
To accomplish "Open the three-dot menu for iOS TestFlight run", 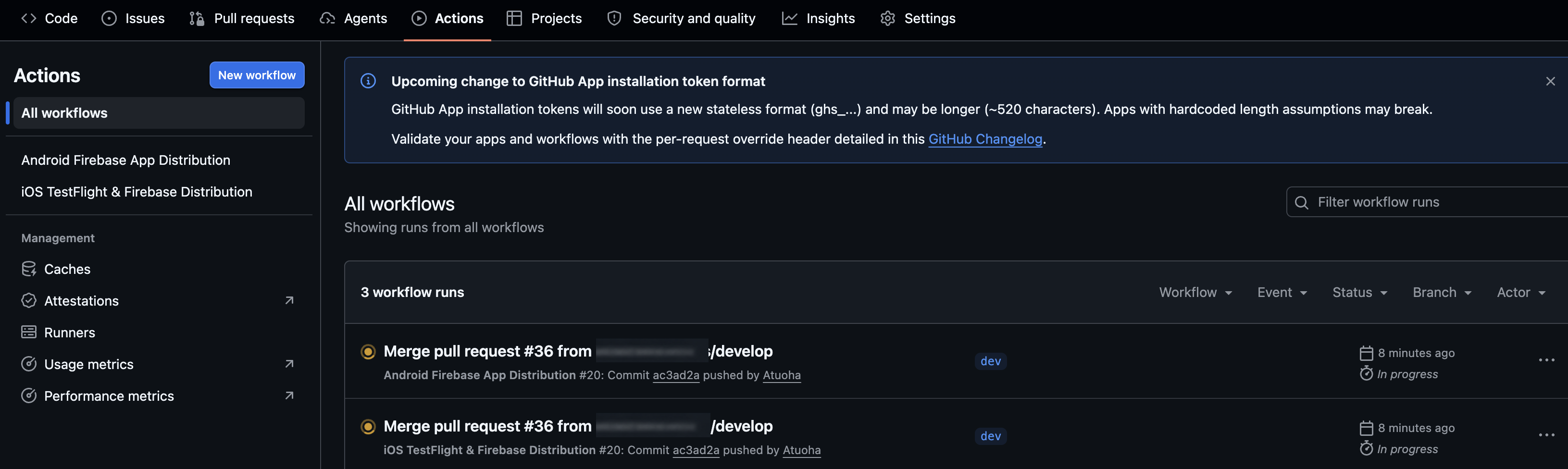I will (x=1546, y=435).
